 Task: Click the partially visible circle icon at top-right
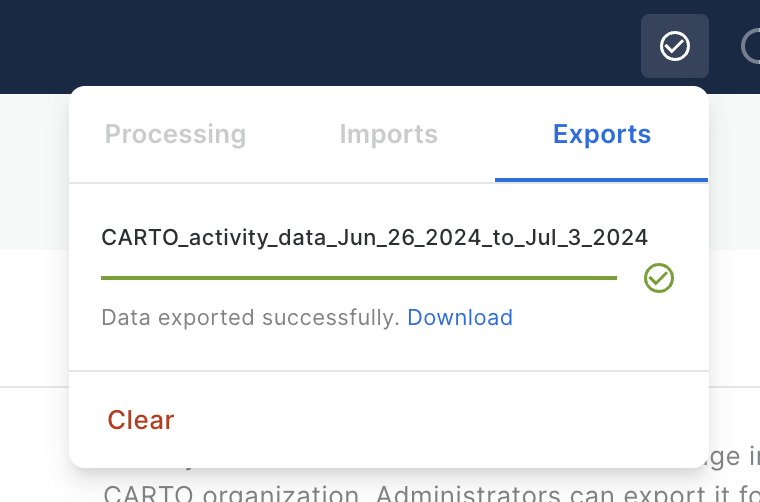coord(751,46)
